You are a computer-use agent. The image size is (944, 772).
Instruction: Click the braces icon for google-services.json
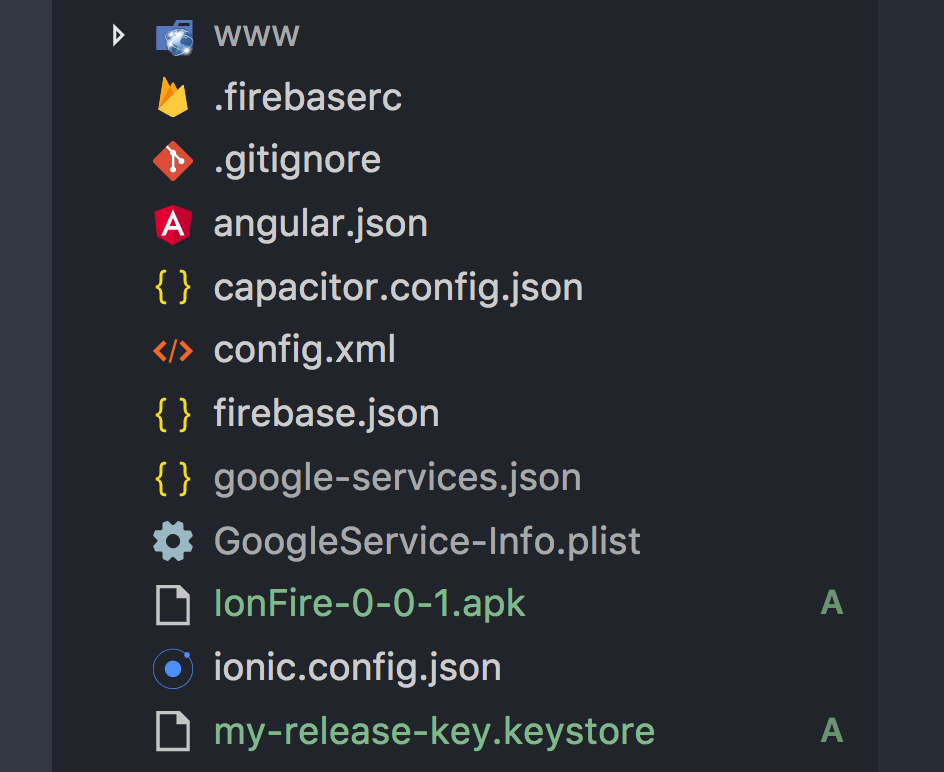(172, 477)
